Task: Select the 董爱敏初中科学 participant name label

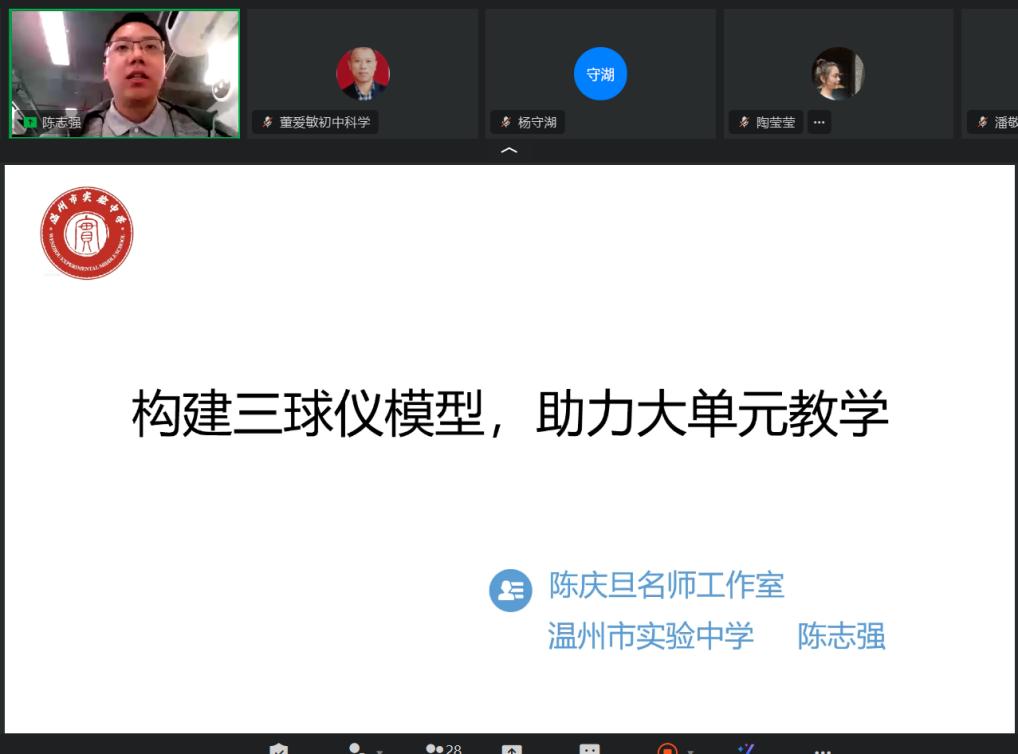Action: click(325, 122)
